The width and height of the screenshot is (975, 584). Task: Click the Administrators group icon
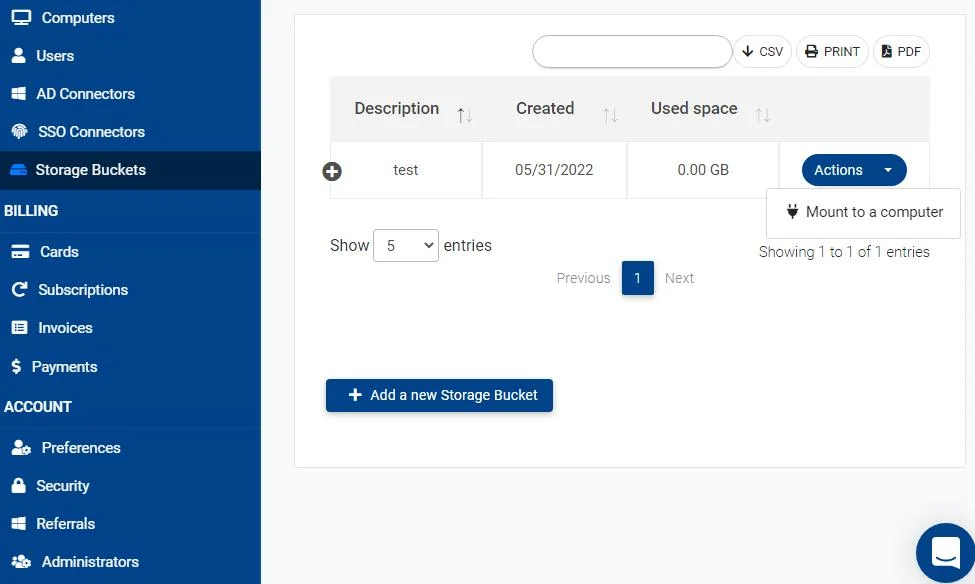pos(21,561)
